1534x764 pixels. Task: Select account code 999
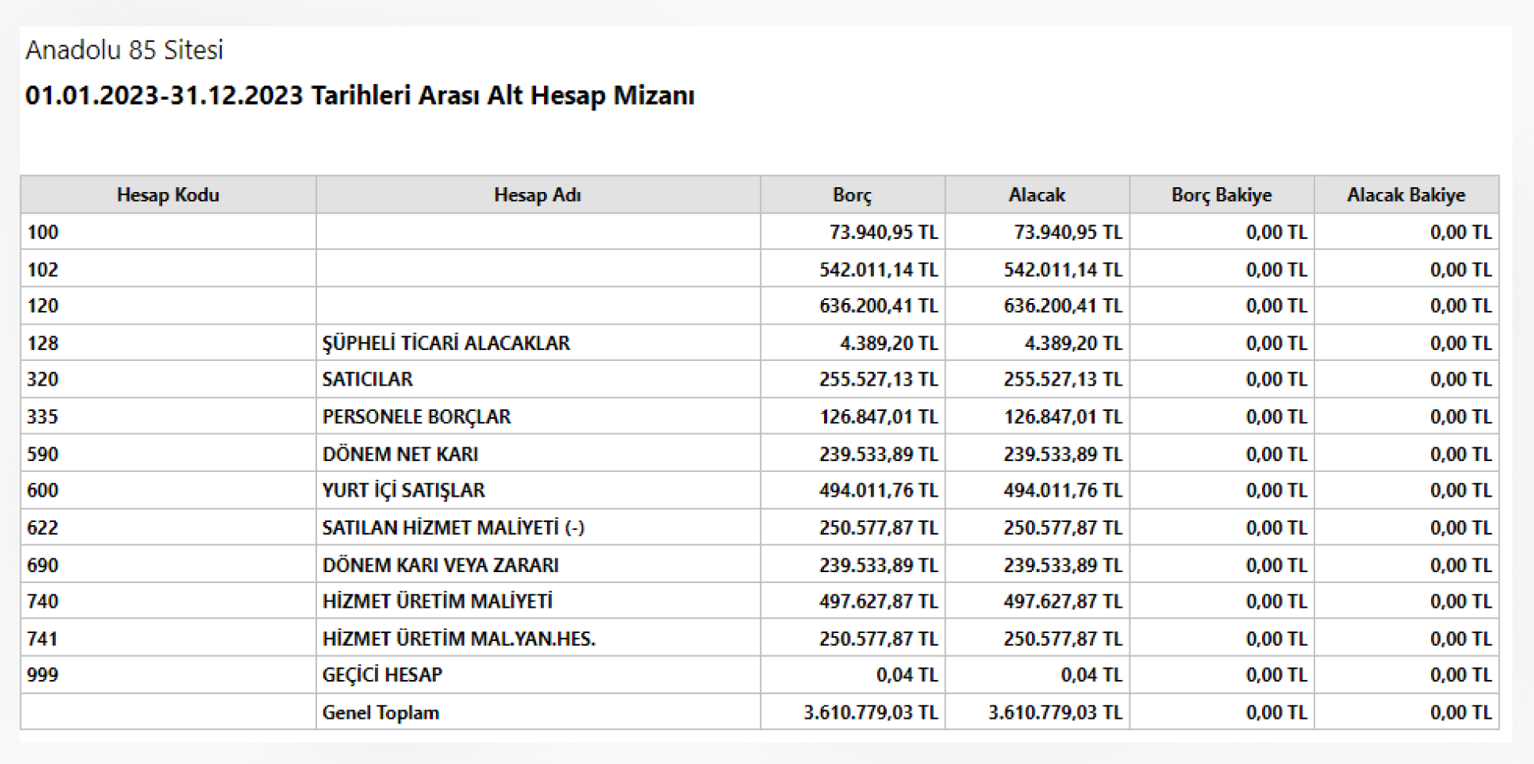coord(43,676)
